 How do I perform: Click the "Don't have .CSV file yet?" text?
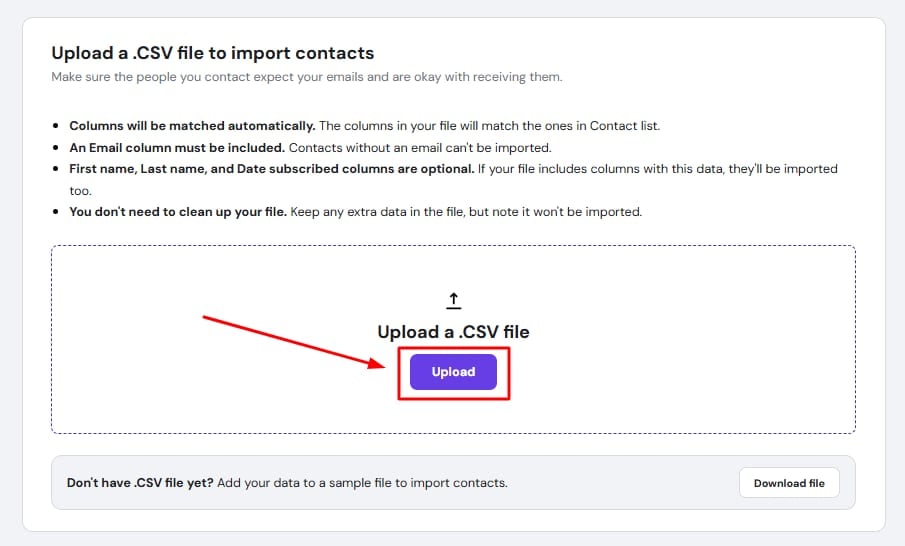[137, 483]
